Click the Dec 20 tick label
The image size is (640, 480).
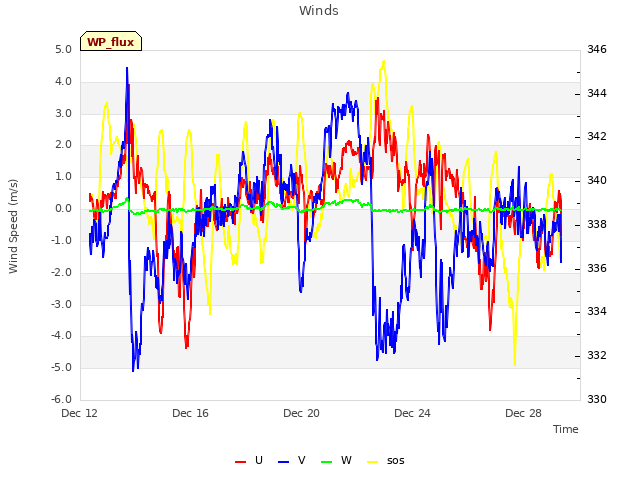[302, 413]
